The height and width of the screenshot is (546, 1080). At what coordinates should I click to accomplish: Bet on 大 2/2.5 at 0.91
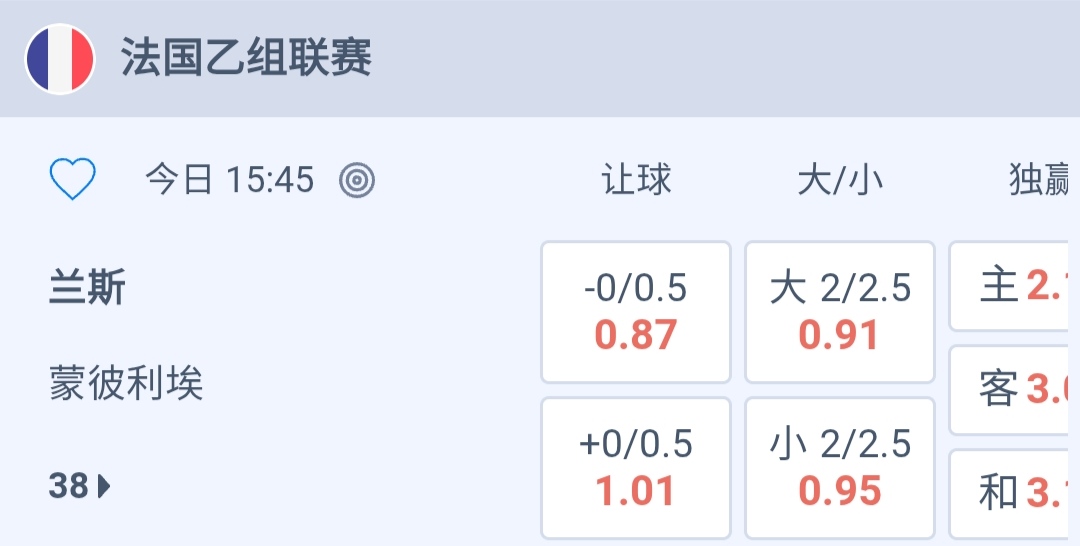(x=840, y=312)
